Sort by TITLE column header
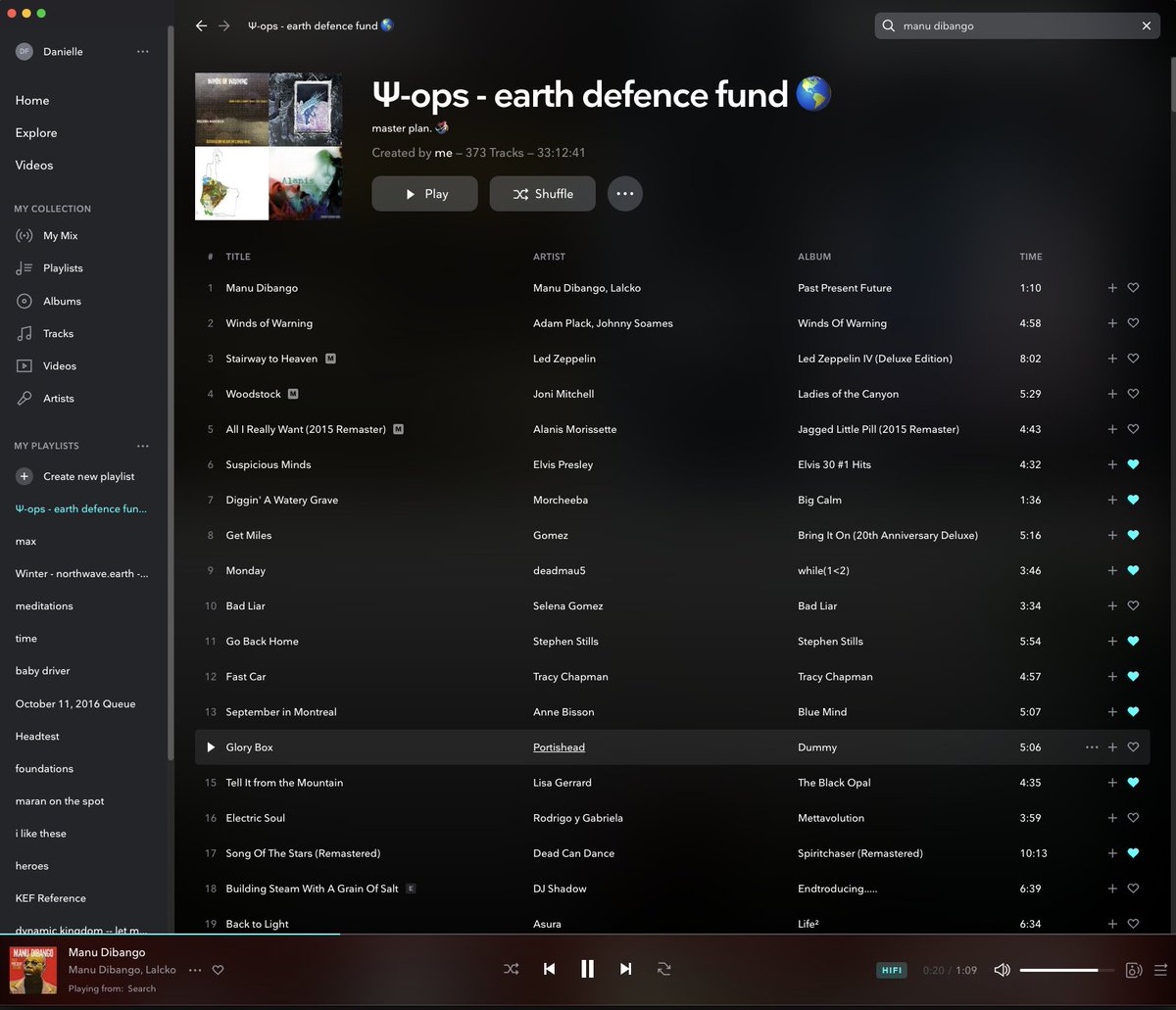Screen dimensions: 1176x1010 (238, 257)
